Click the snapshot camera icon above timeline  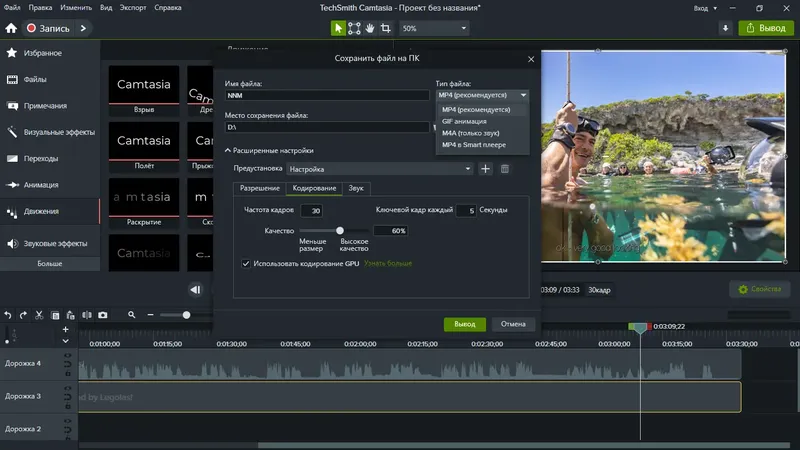click(x=102, y=314)
